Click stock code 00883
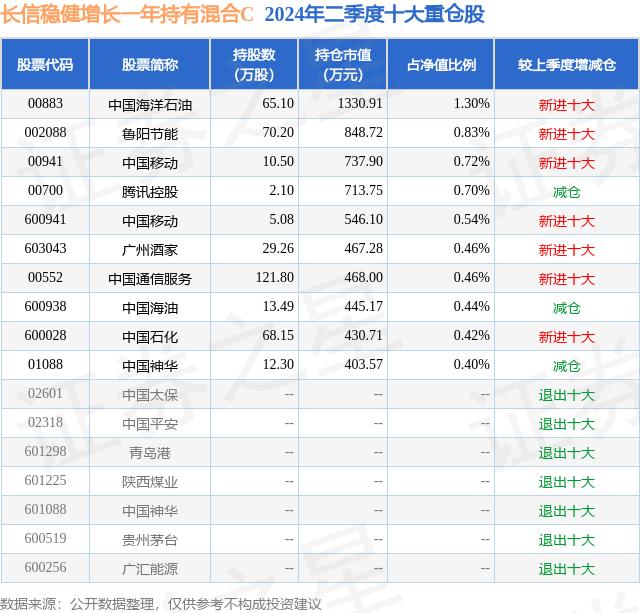 click(x=45, y=104)
